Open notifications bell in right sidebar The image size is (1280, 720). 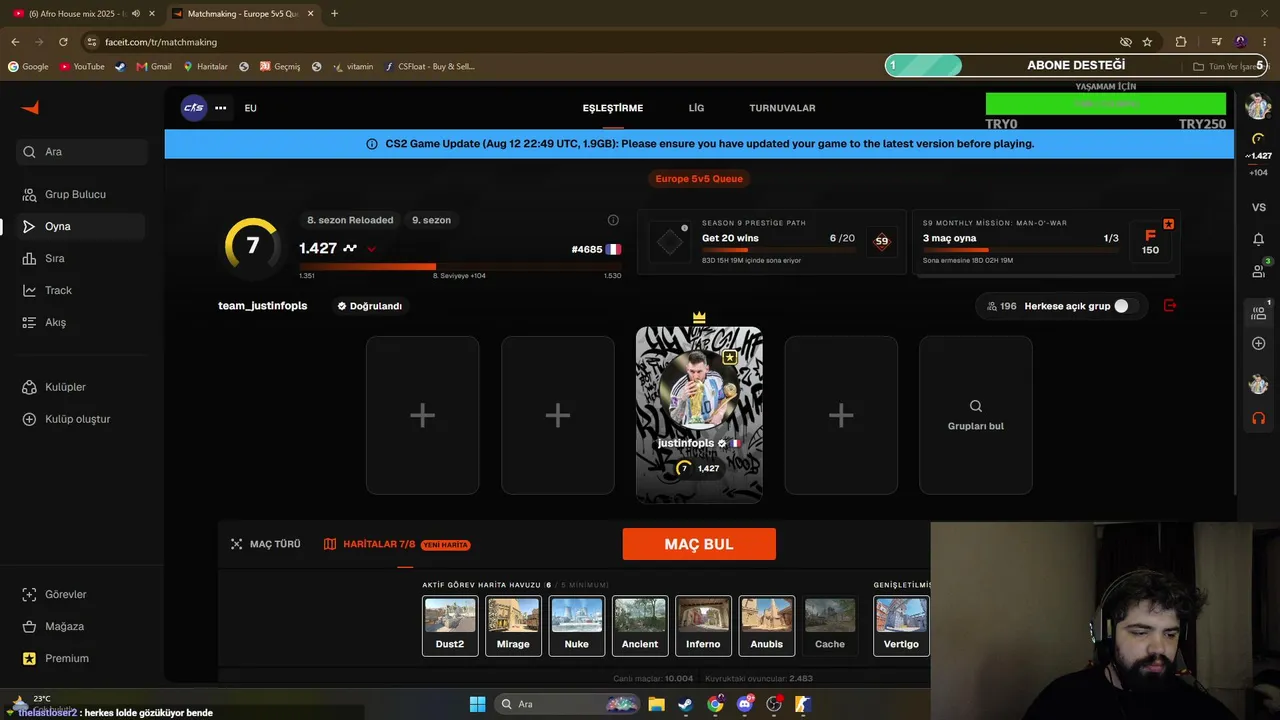[1259, 239]
